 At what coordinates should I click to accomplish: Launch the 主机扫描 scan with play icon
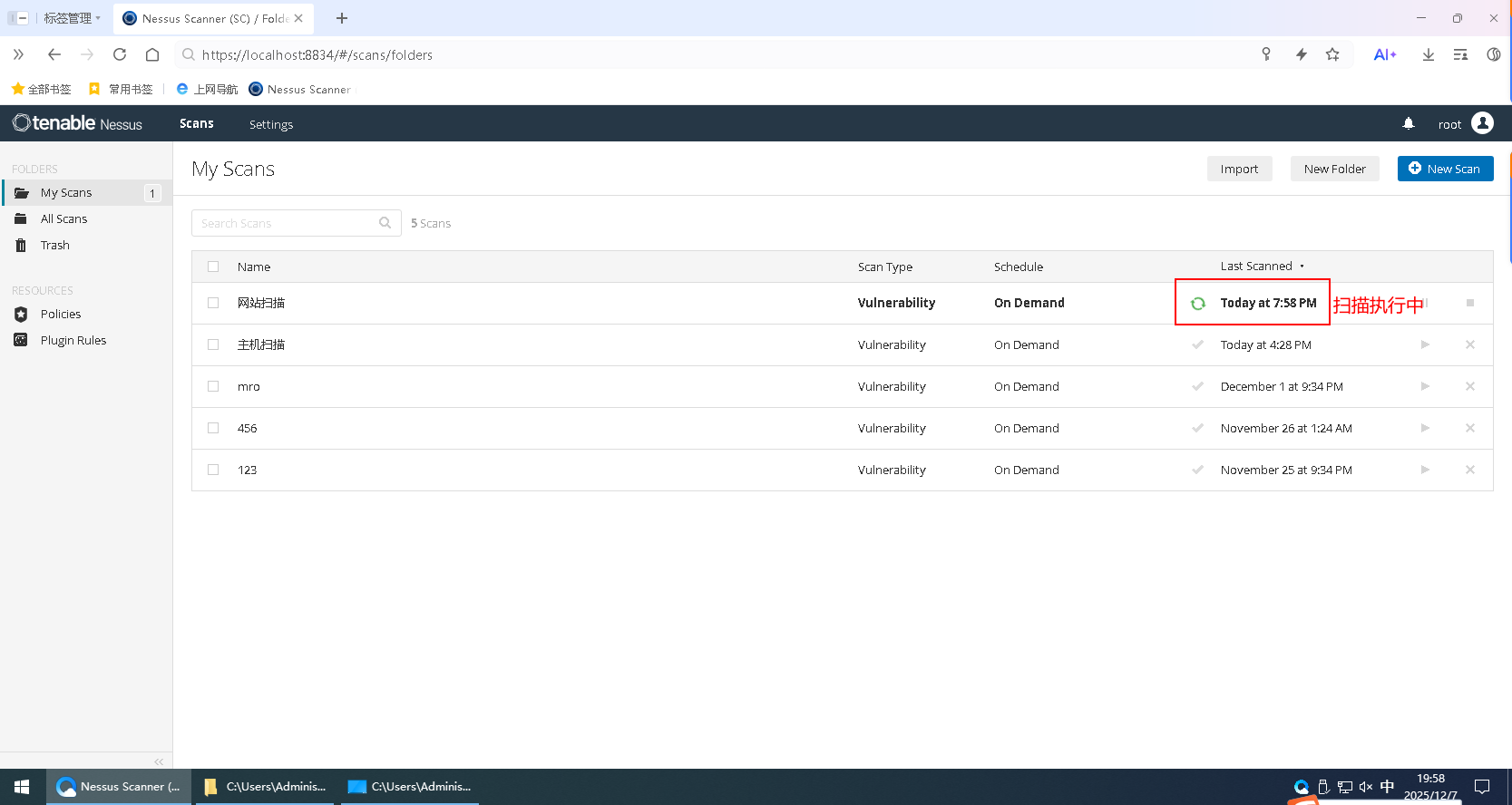[x=1425, y=344]
